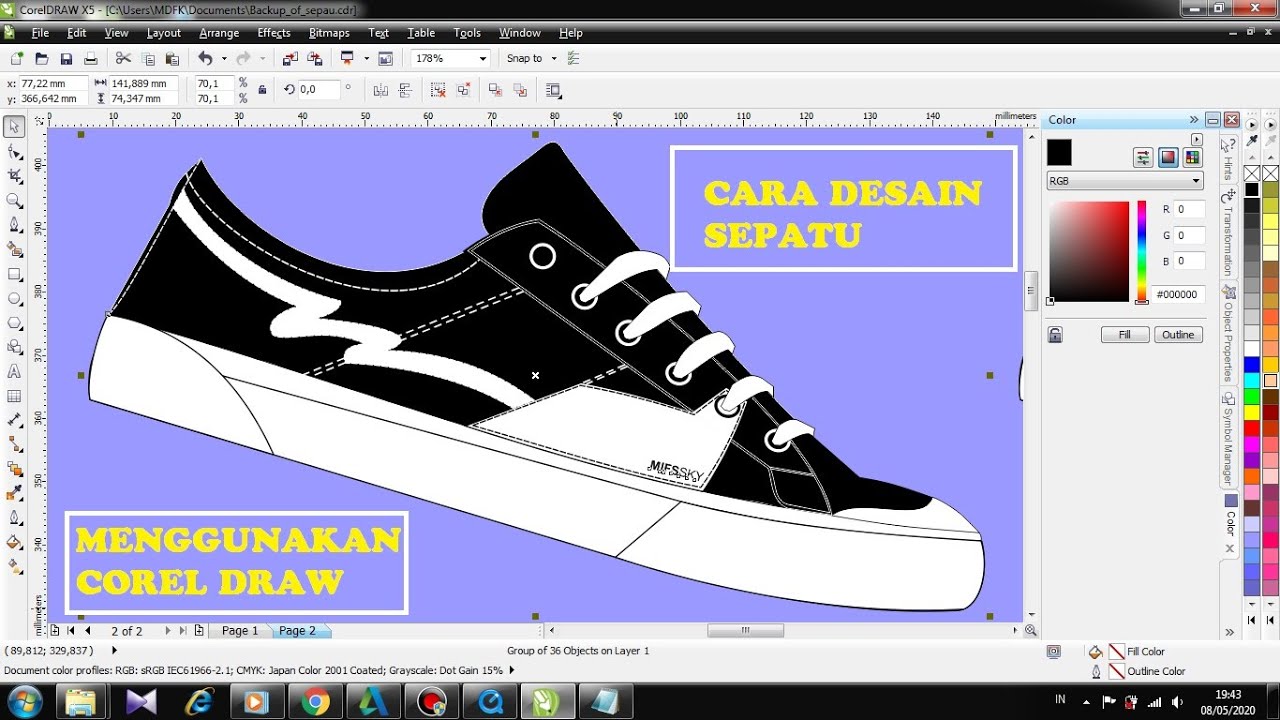This screenshot has height=720, width=1280.
Task: Open the Color docker flyout arrow
Action: [x=1196, y=139]
